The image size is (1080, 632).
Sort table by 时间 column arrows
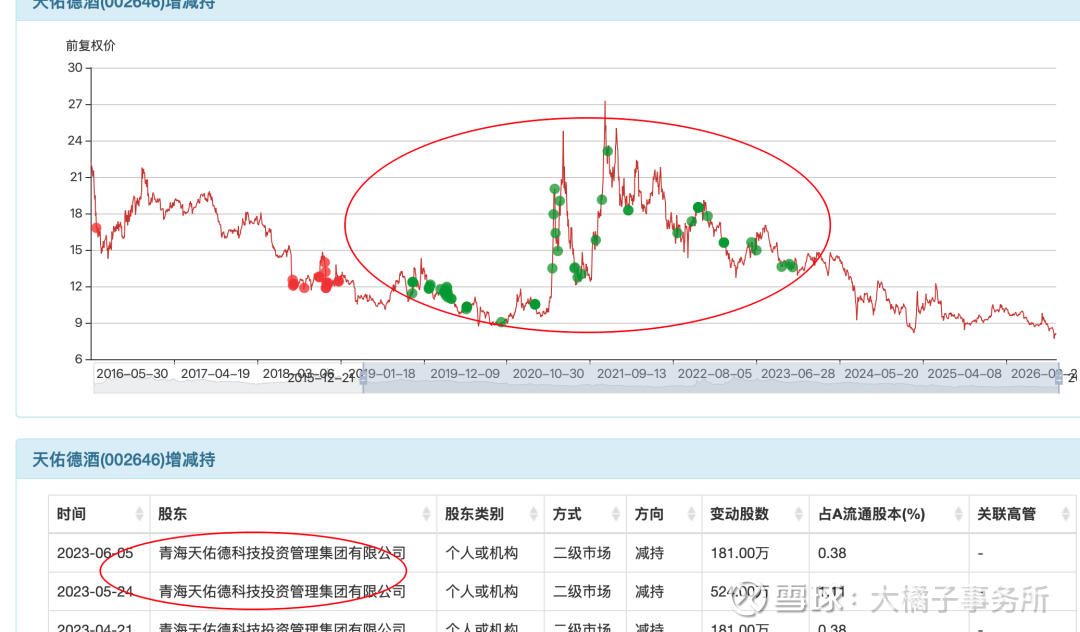point(139,514)
